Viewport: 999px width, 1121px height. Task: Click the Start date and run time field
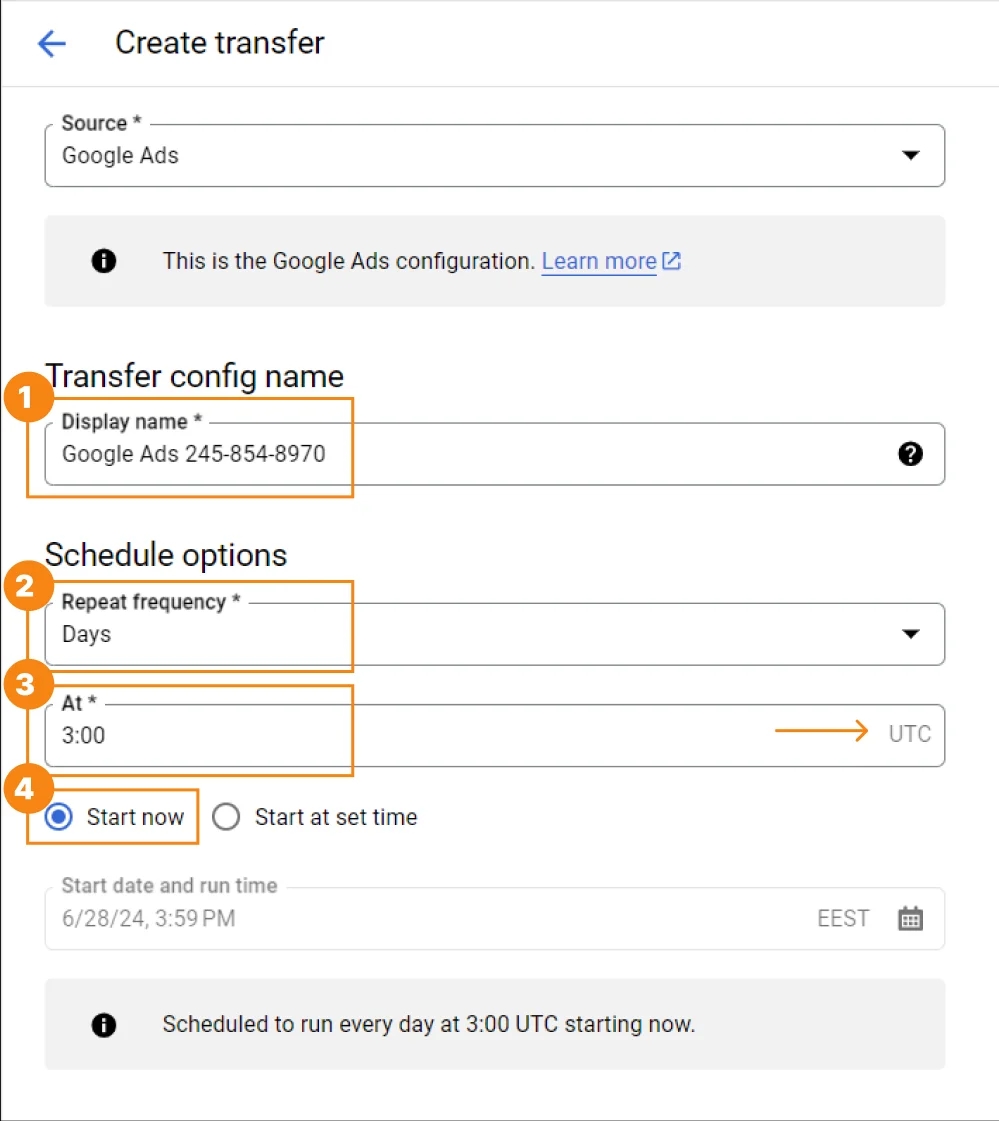point(495,919)
